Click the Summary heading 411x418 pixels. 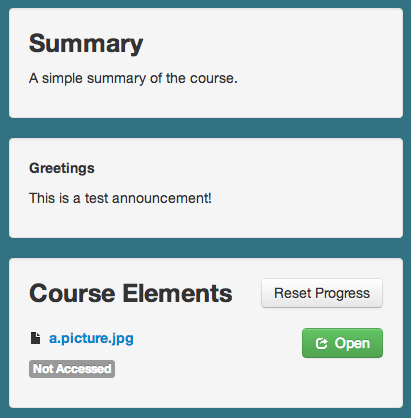click(x=86, y=44)
